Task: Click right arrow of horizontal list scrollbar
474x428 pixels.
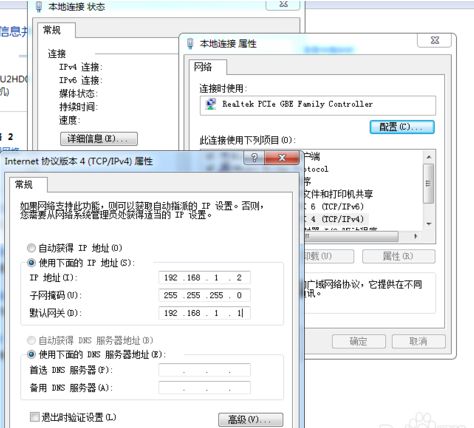Action: pos(415,236)
